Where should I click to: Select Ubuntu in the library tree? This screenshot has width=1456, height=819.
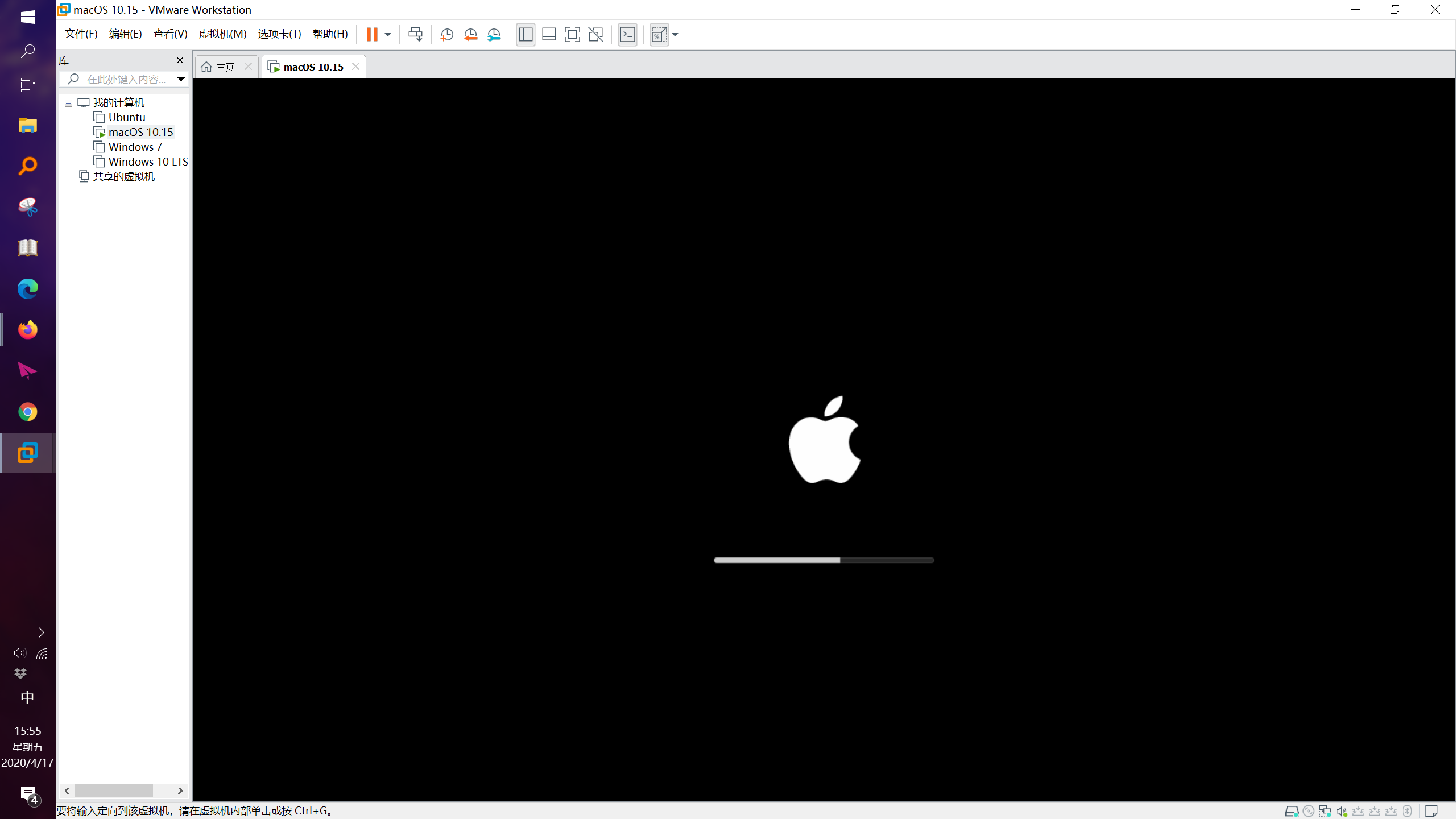tap(127, 117)
